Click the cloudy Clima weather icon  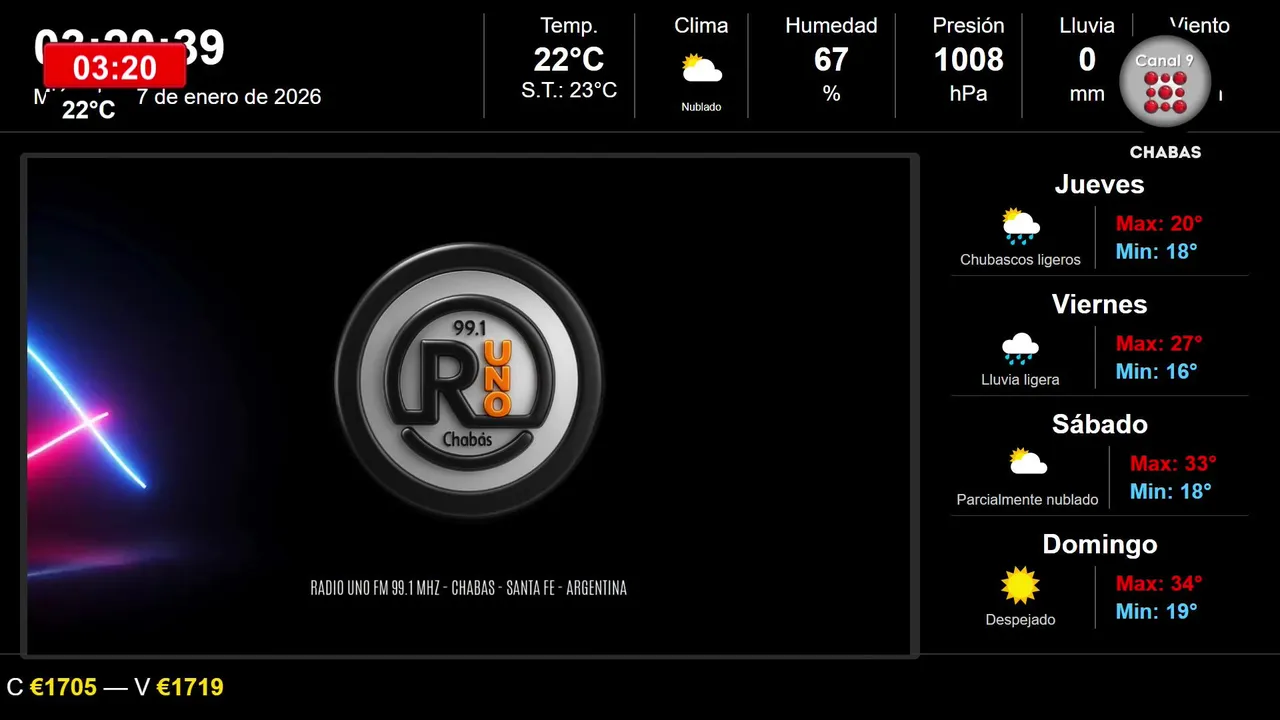[701, 69]
